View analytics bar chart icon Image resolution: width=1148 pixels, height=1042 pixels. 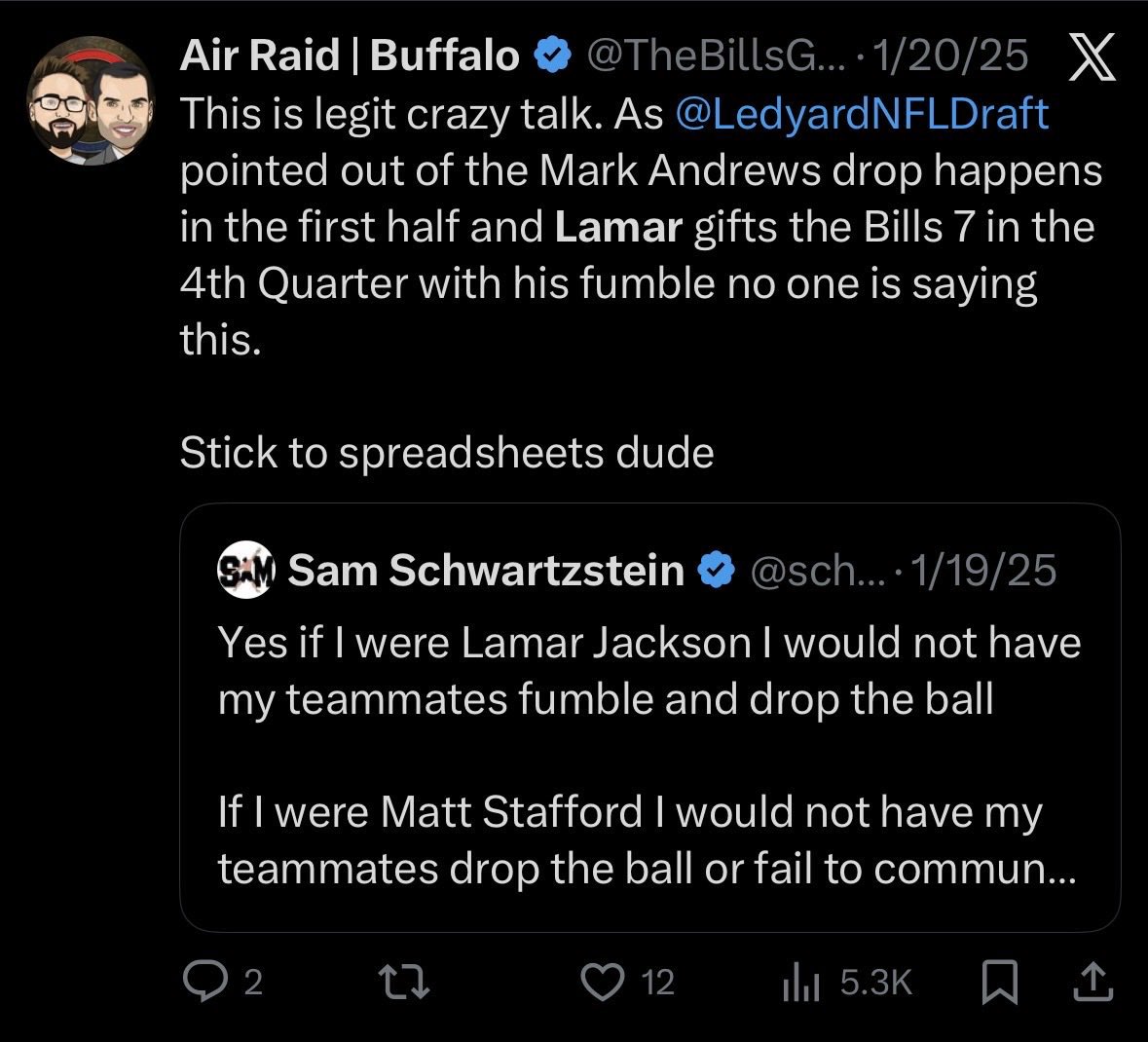pos(798,983)
